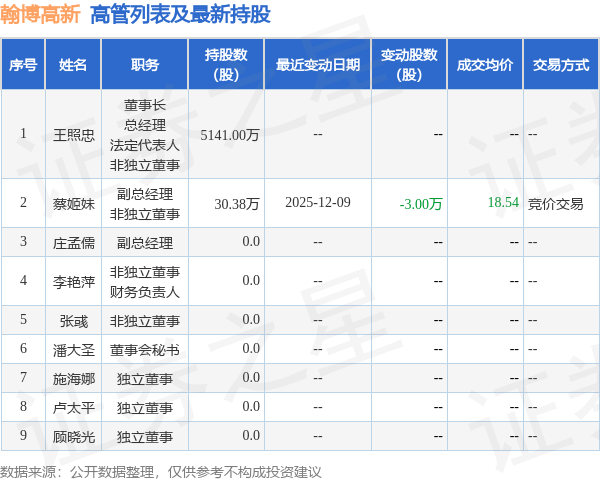Click the 高管列表及最新持股 title
This screenshot has width=600, height=481.
point(180,14)
